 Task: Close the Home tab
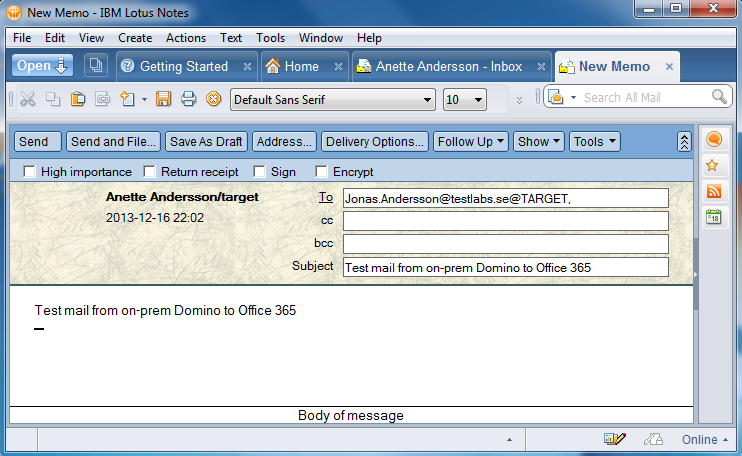338,67
